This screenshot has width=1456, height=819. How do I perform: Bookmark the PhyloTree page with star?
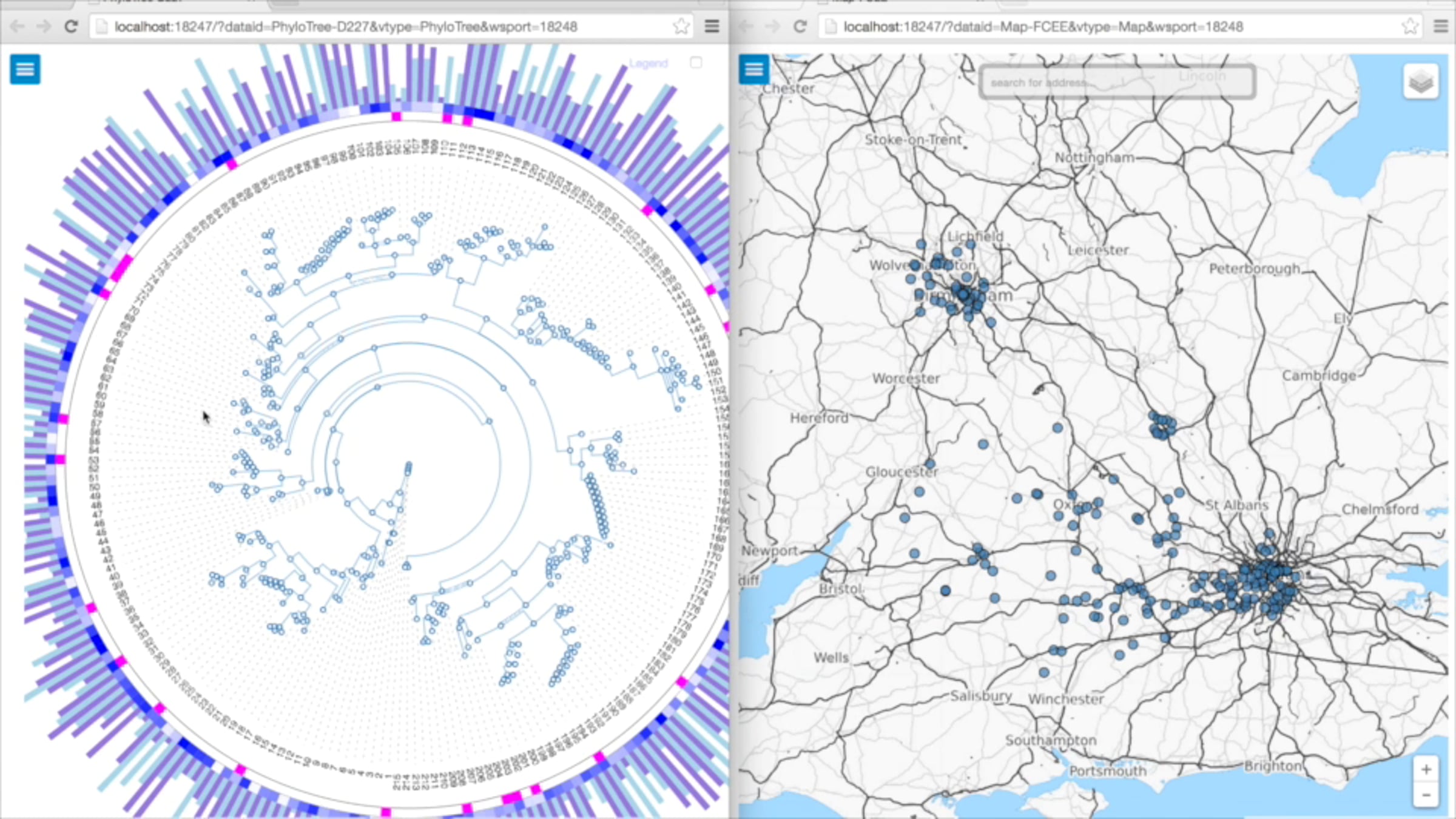pyautogui.click(x=681, y=27)
